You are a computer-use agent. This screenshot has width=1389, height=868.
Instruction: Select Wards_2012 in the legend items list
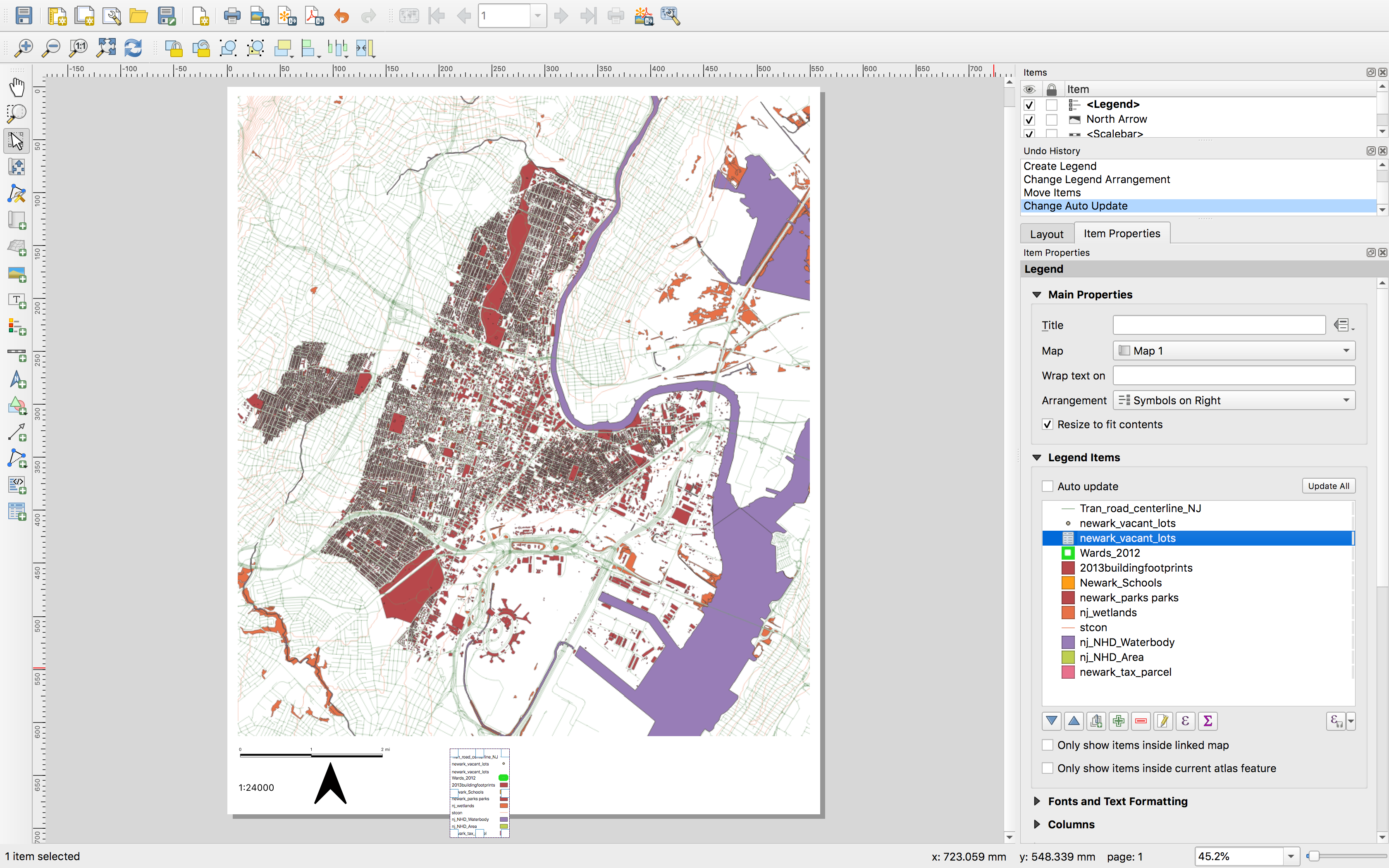(1109, 553)
